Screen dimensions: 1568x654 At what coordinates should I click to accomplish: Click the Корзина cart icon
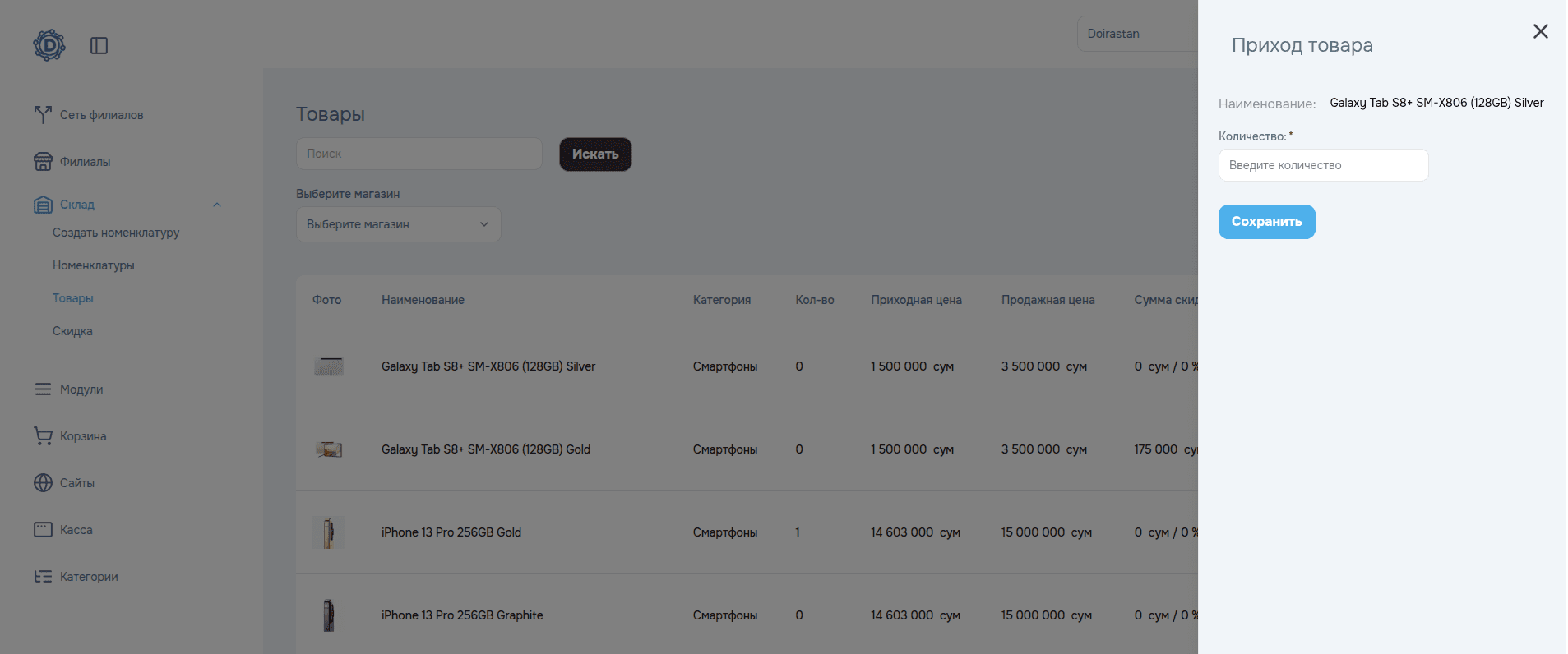43,436
